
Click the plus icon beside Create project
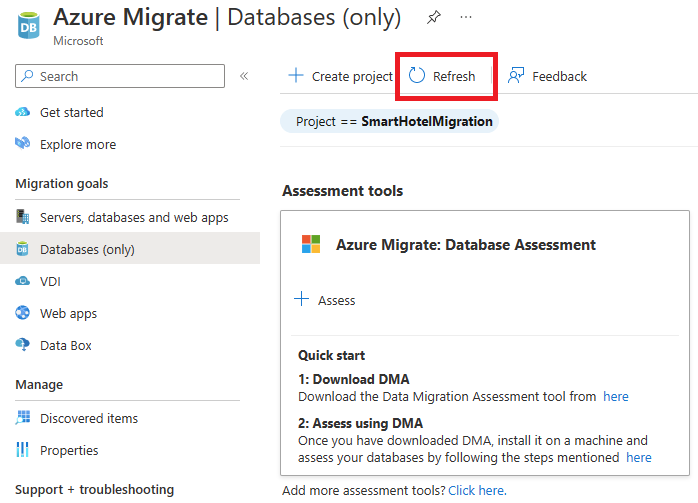point(296,75)
